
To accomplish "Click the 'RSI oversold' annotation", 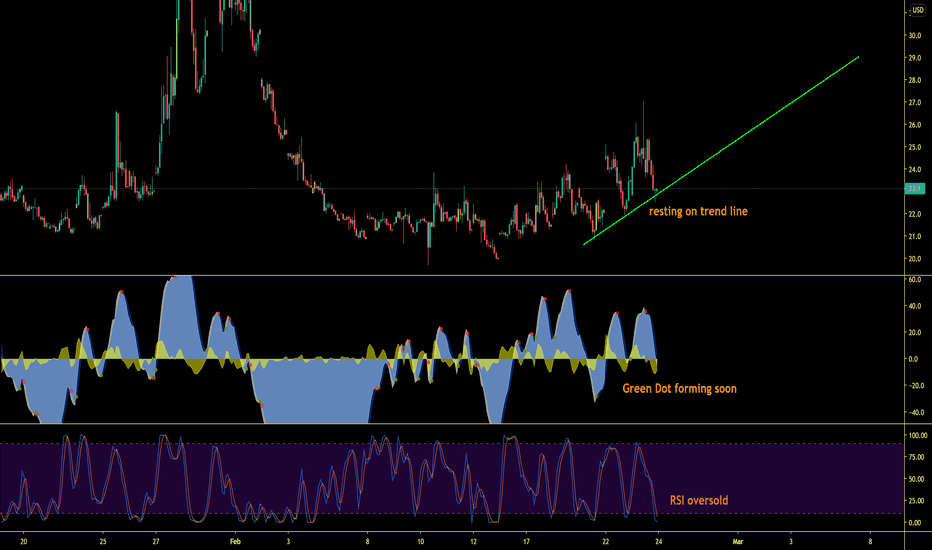I will 699,500.
